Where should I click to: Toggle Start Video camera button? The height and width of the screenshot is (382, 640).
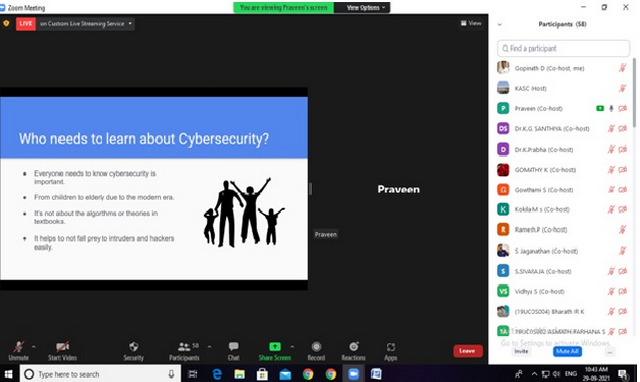tap(62, 347)
